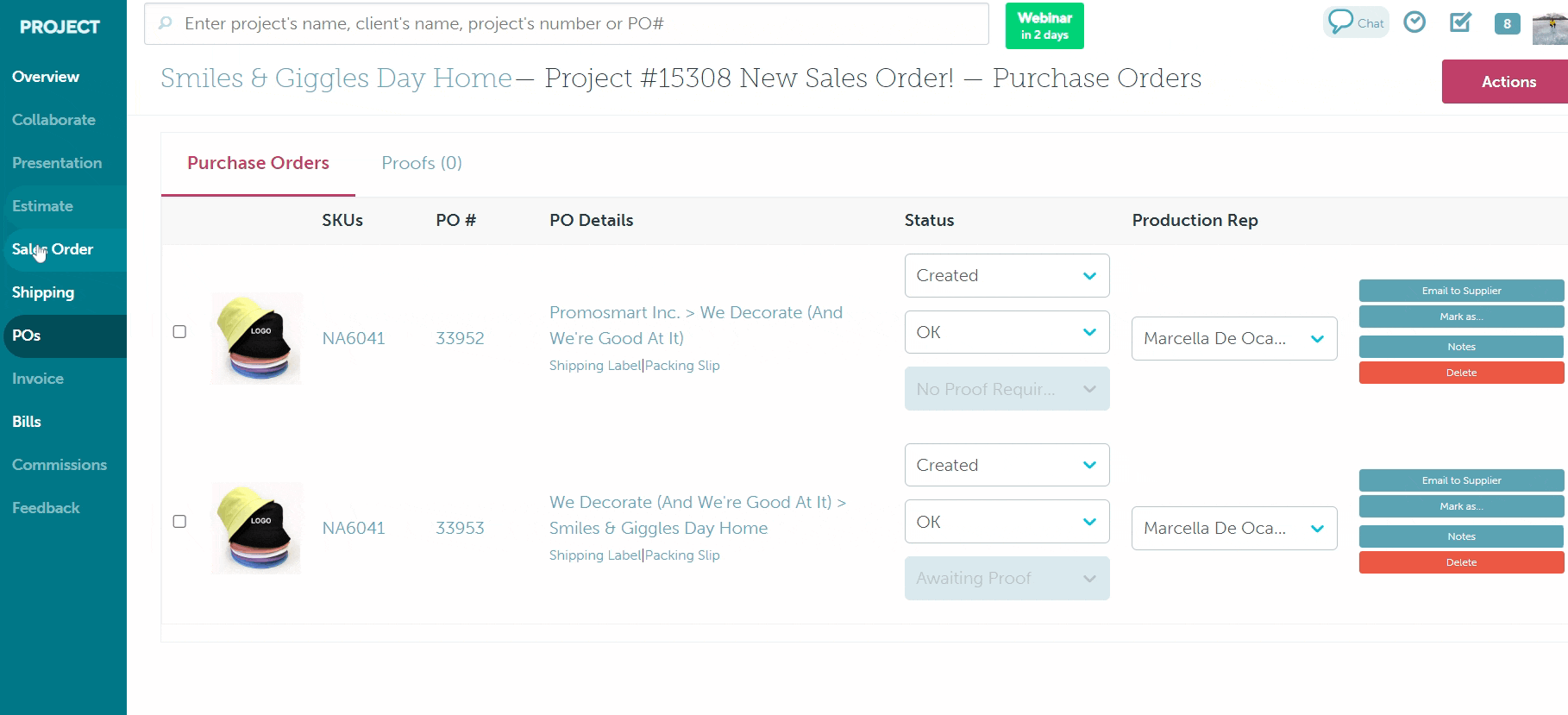1568x715 pixels.
Task: Open hat thumbnail for PO 33952
Action: coord(256,338)
